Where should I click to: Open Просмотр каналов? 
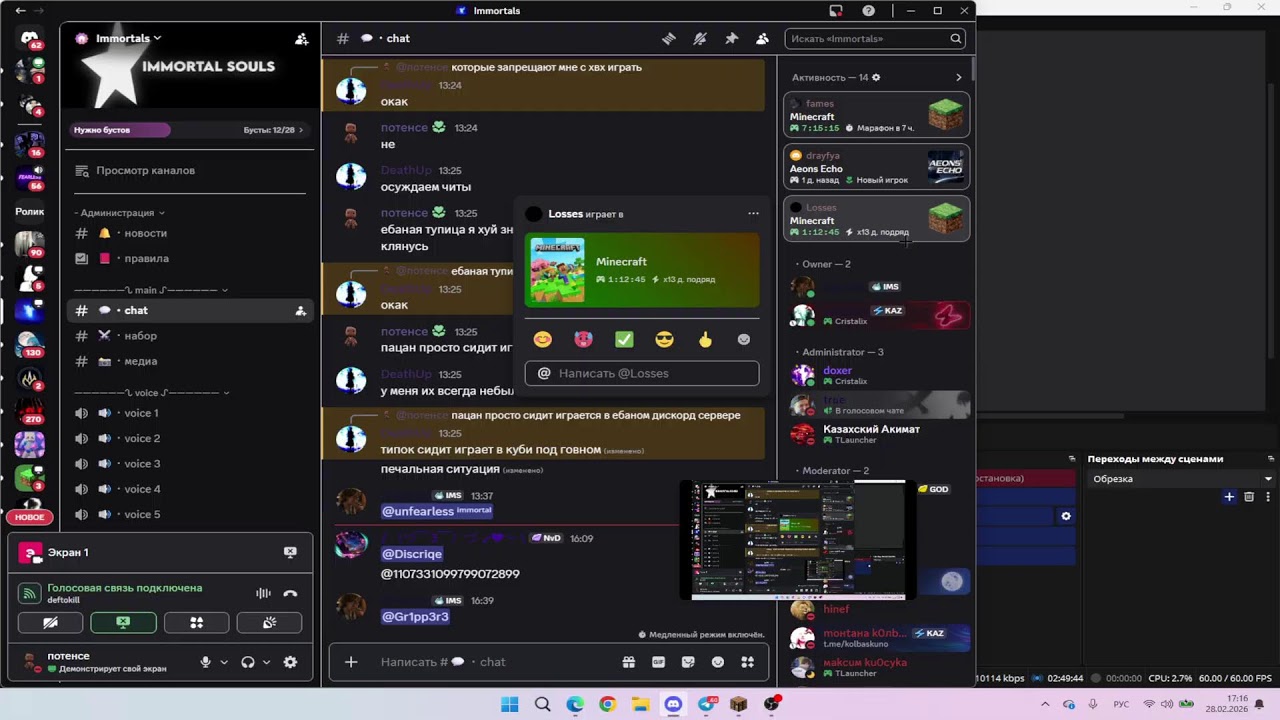tap(190, 171)
